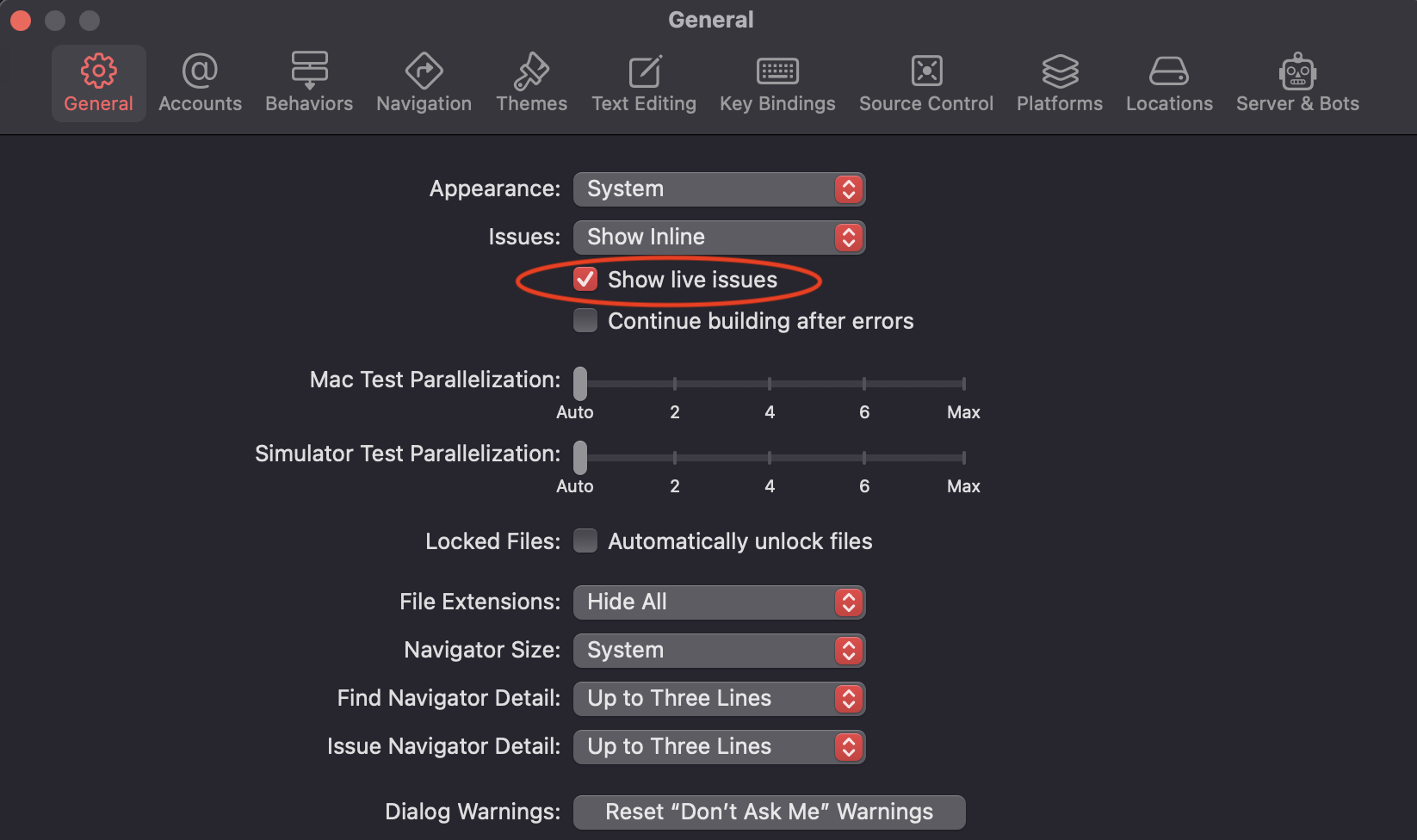Viewport: 1417px width, 840px height.
Task: Open the Text Editing pencil icon
Action: click(x=644, y=71)
